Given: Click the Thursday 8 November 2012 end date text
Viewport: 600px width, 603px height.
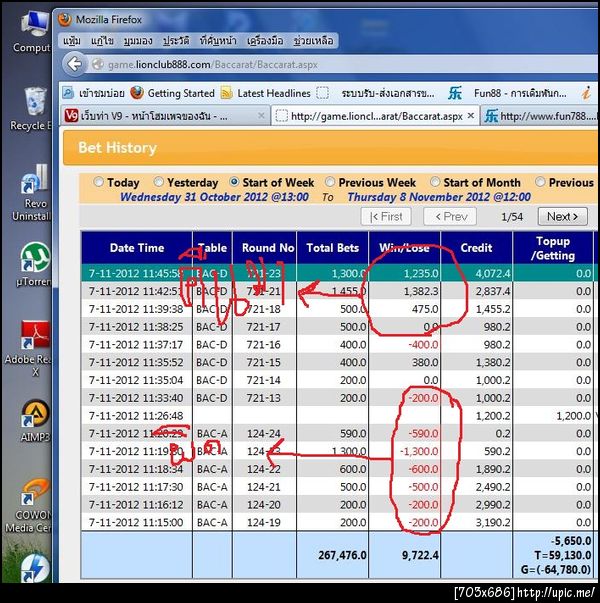Looking at the screenshot, I should [439, 197].
